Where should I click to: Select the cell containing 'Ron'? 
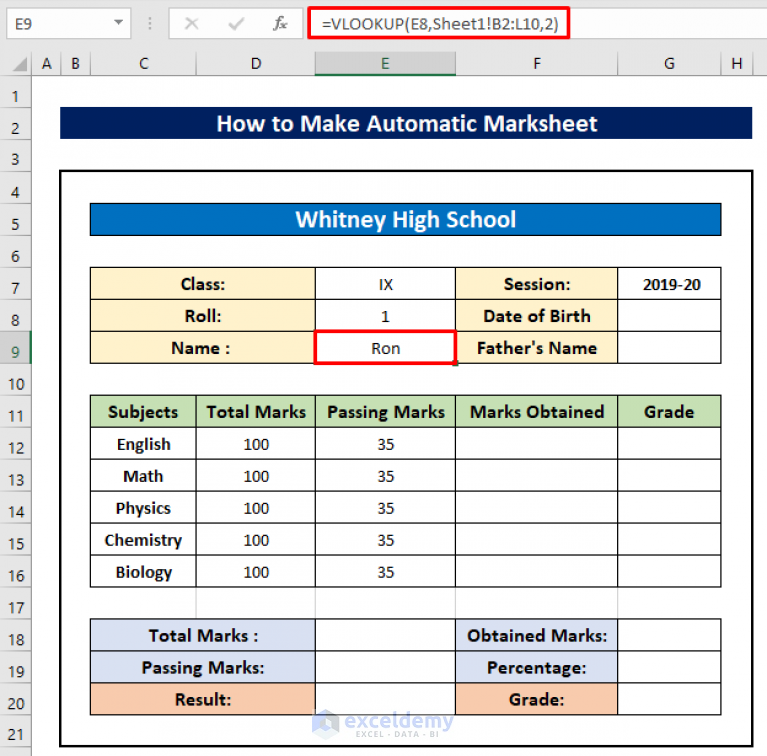click(385, 348)
